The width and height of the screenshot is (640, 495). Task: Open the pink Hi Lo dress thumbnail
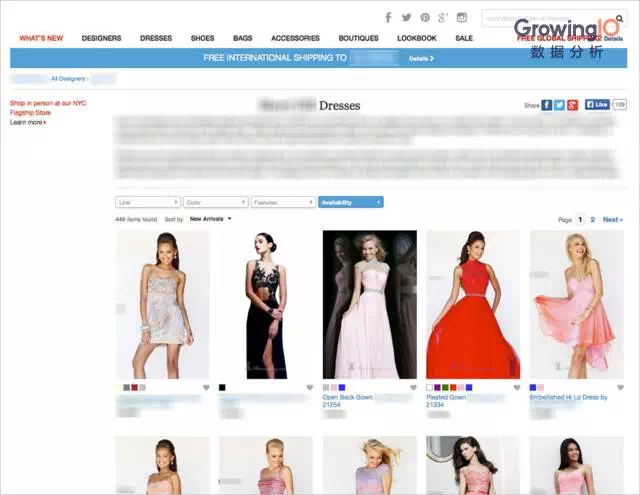(x=577, y=304)
